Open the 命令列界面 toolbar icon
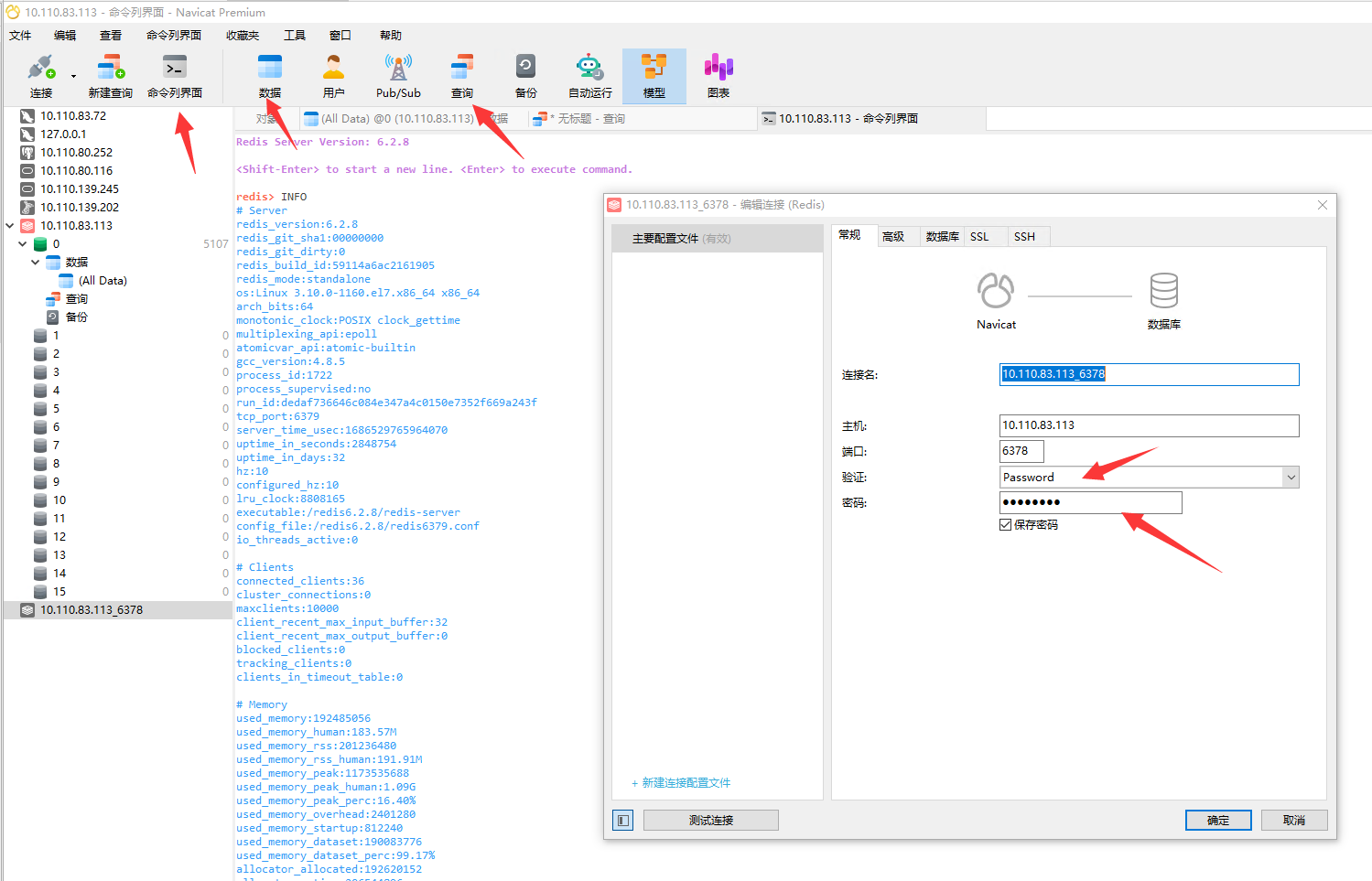Image resolution: width=1372 pixels, height=881 pixels. (175, 76)
